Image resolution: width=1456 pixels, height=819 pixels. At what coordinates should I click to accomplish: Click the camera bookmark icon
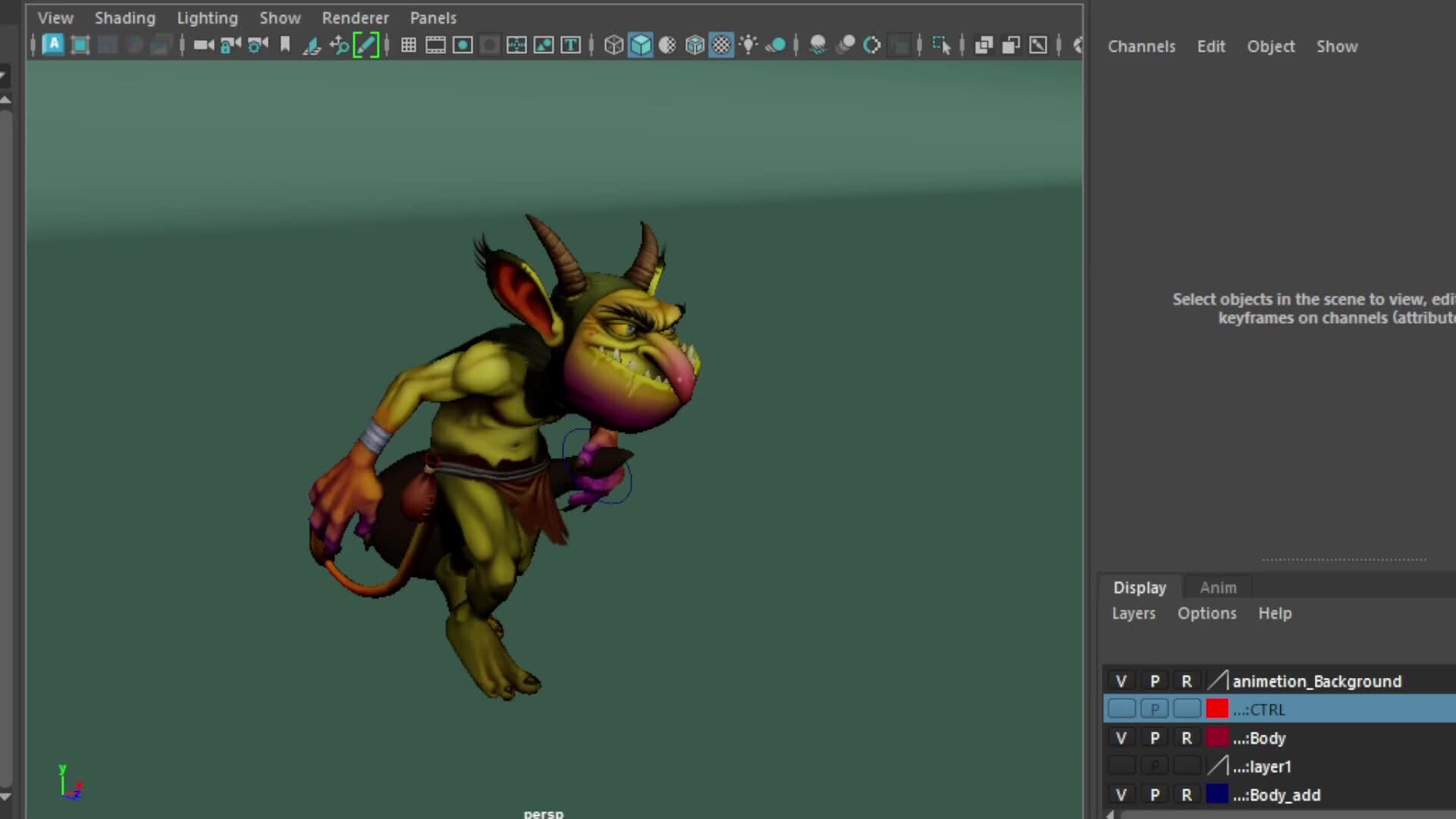point(284,45)
